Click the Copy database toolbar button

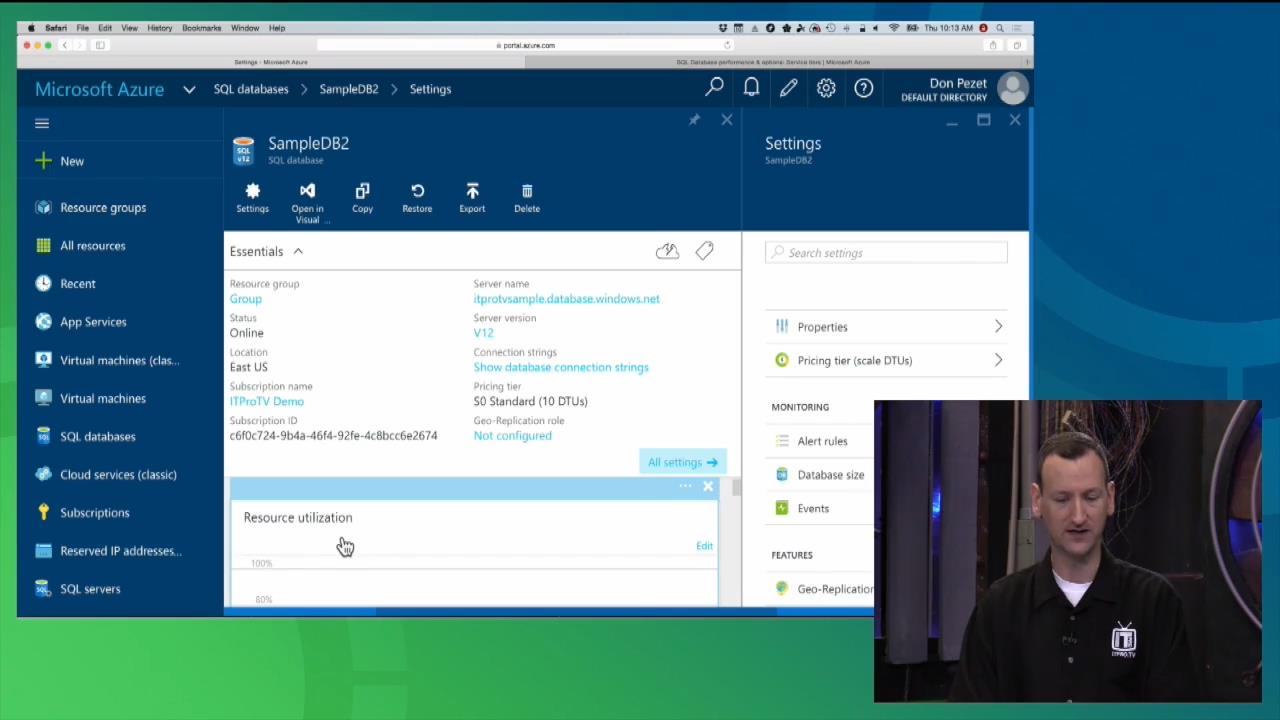tap(362, 198)
